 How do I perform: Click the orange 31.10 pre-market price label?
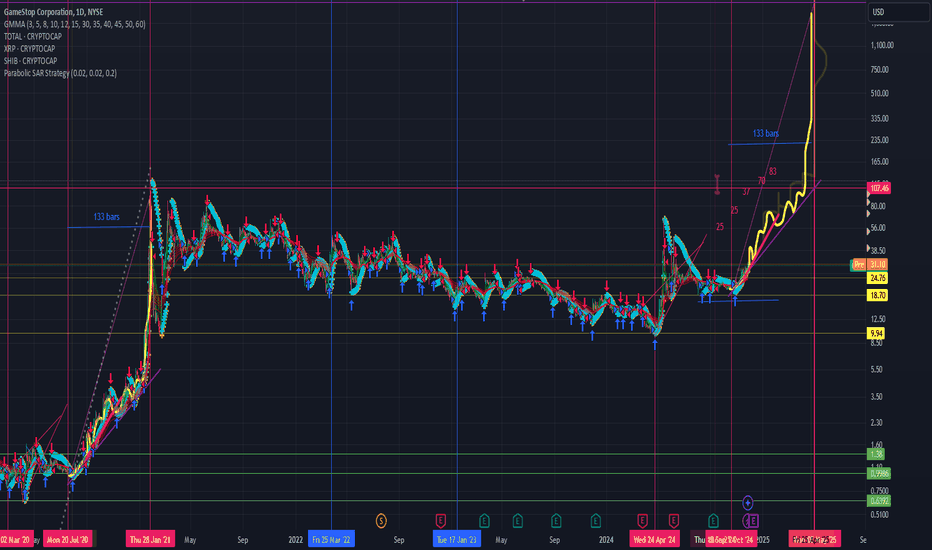click(x=877, y=265)
